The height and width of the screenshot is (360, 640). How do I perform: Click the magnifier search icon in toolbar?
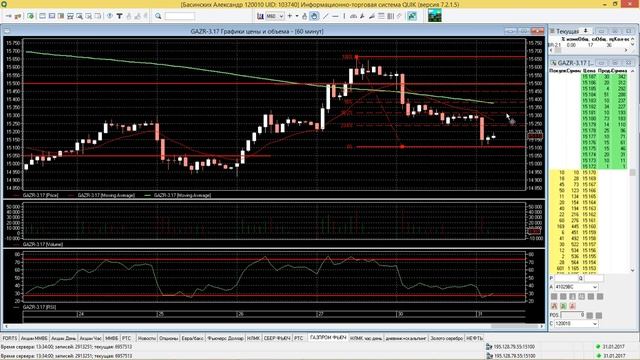(158, 16)
